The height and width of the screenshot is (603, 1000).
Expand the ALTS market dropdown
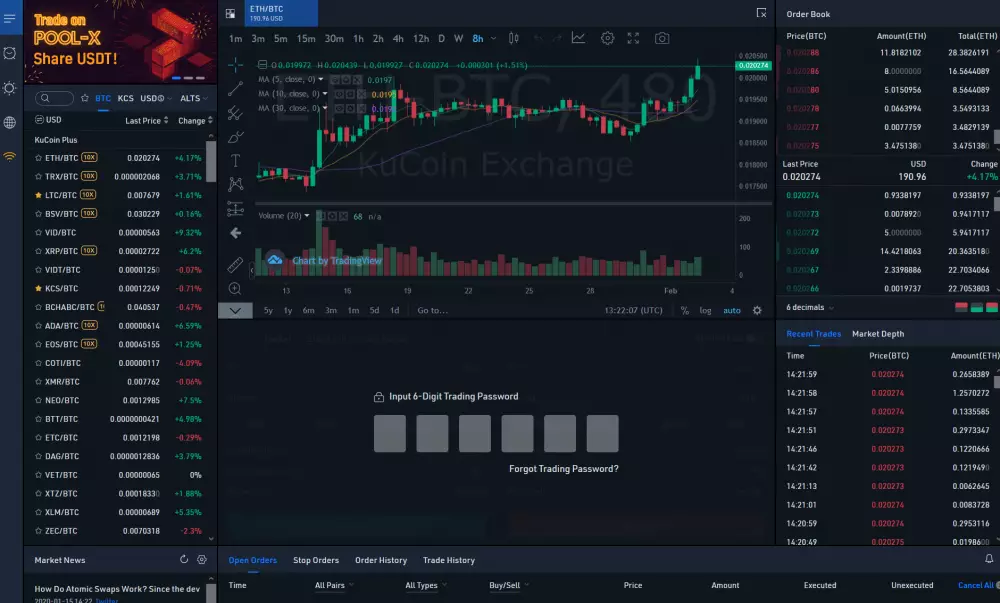(x=193, y=99)
